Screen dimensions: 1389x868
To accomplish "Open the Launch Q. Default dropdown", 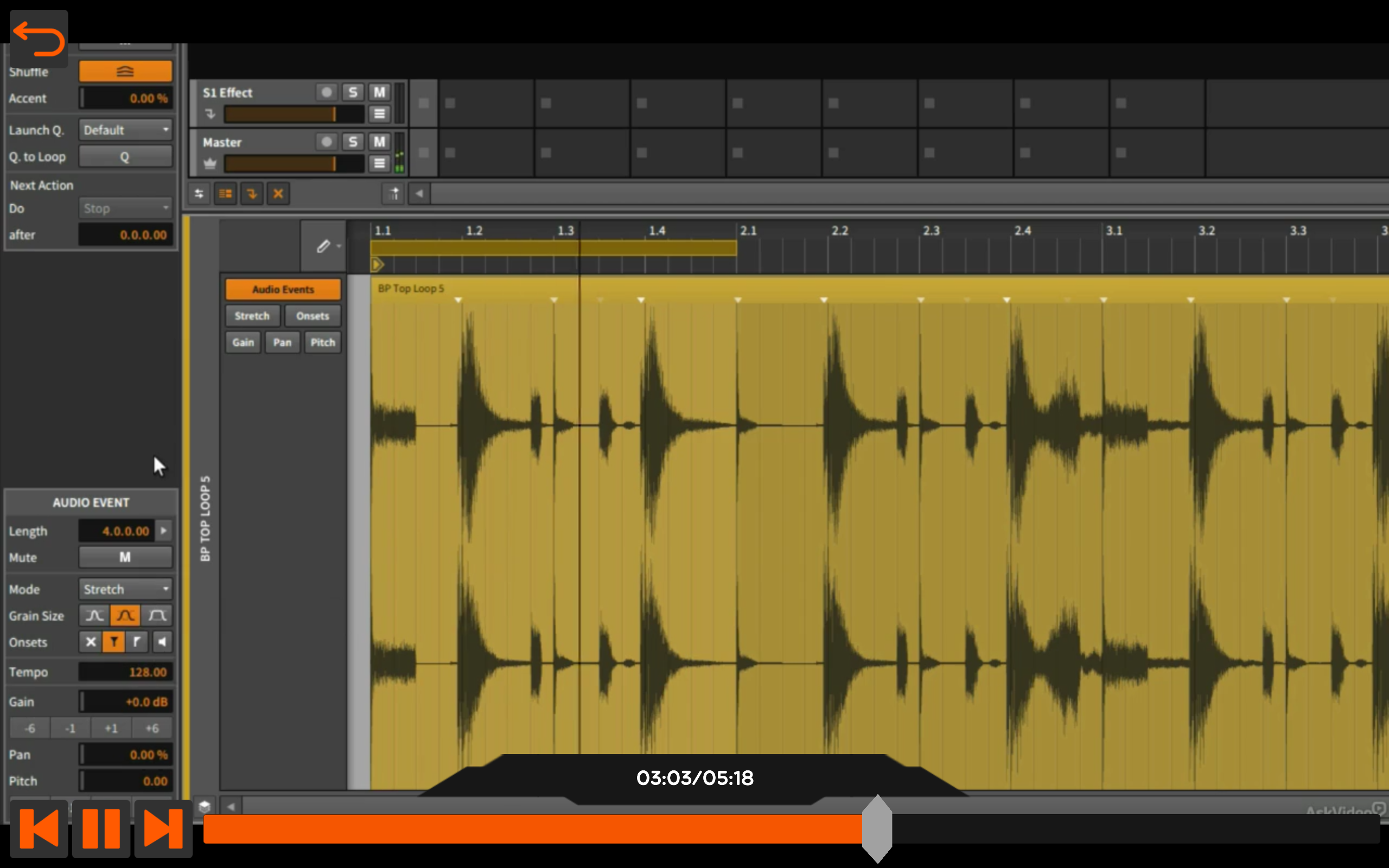I will click(x=125, y=129).
